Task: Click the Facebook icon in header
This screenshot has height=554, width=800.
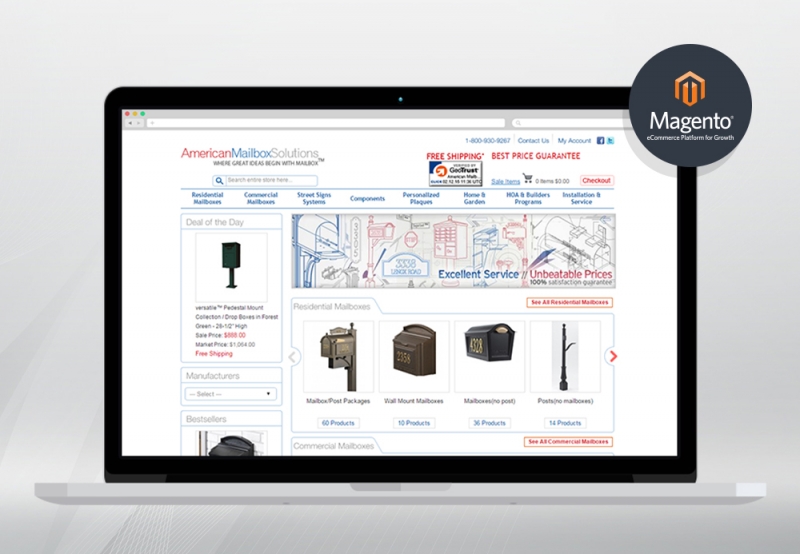Action: click(x=601, y=141)
